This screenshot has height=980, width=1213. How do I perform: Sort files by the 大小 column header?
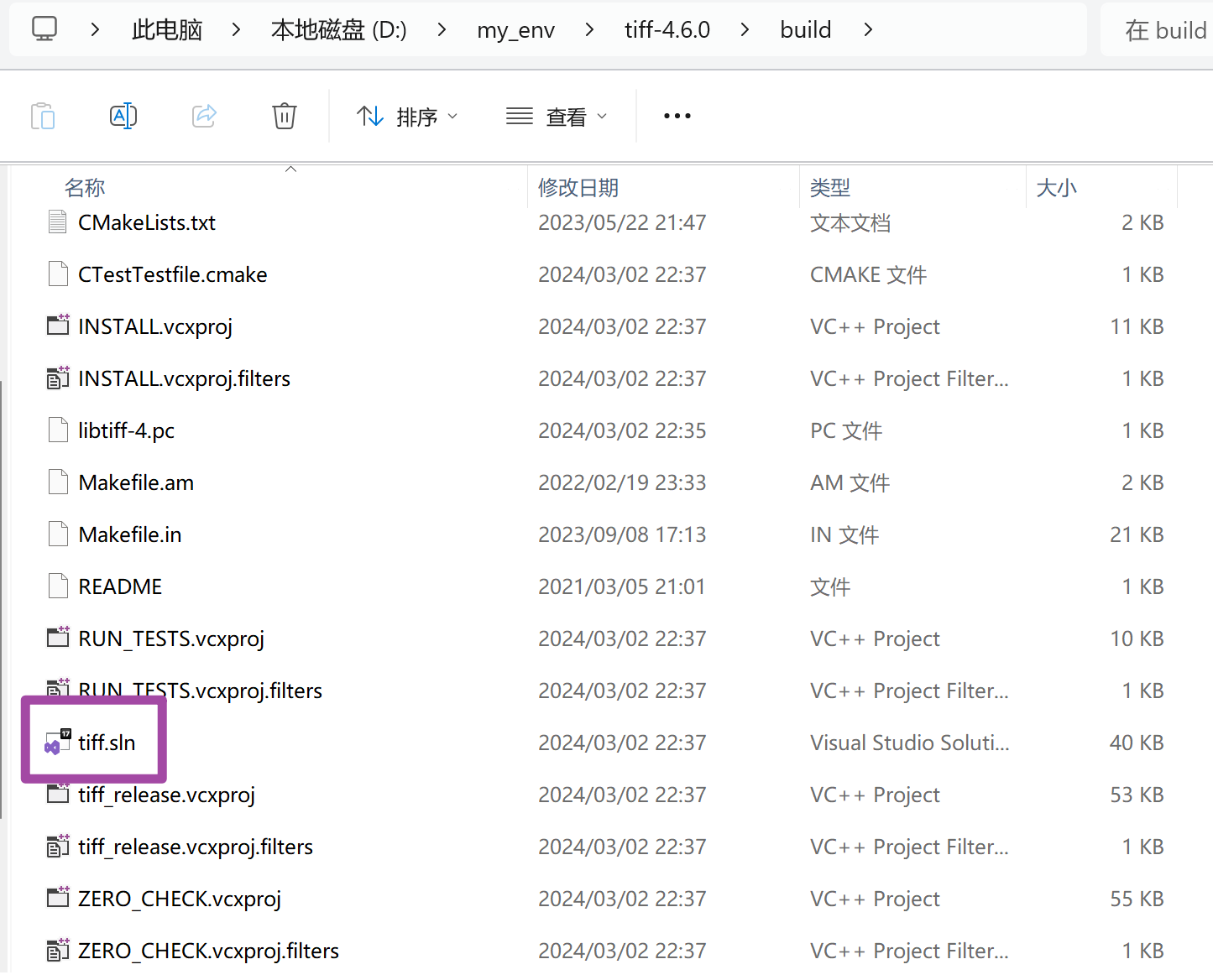[1056, 187]
